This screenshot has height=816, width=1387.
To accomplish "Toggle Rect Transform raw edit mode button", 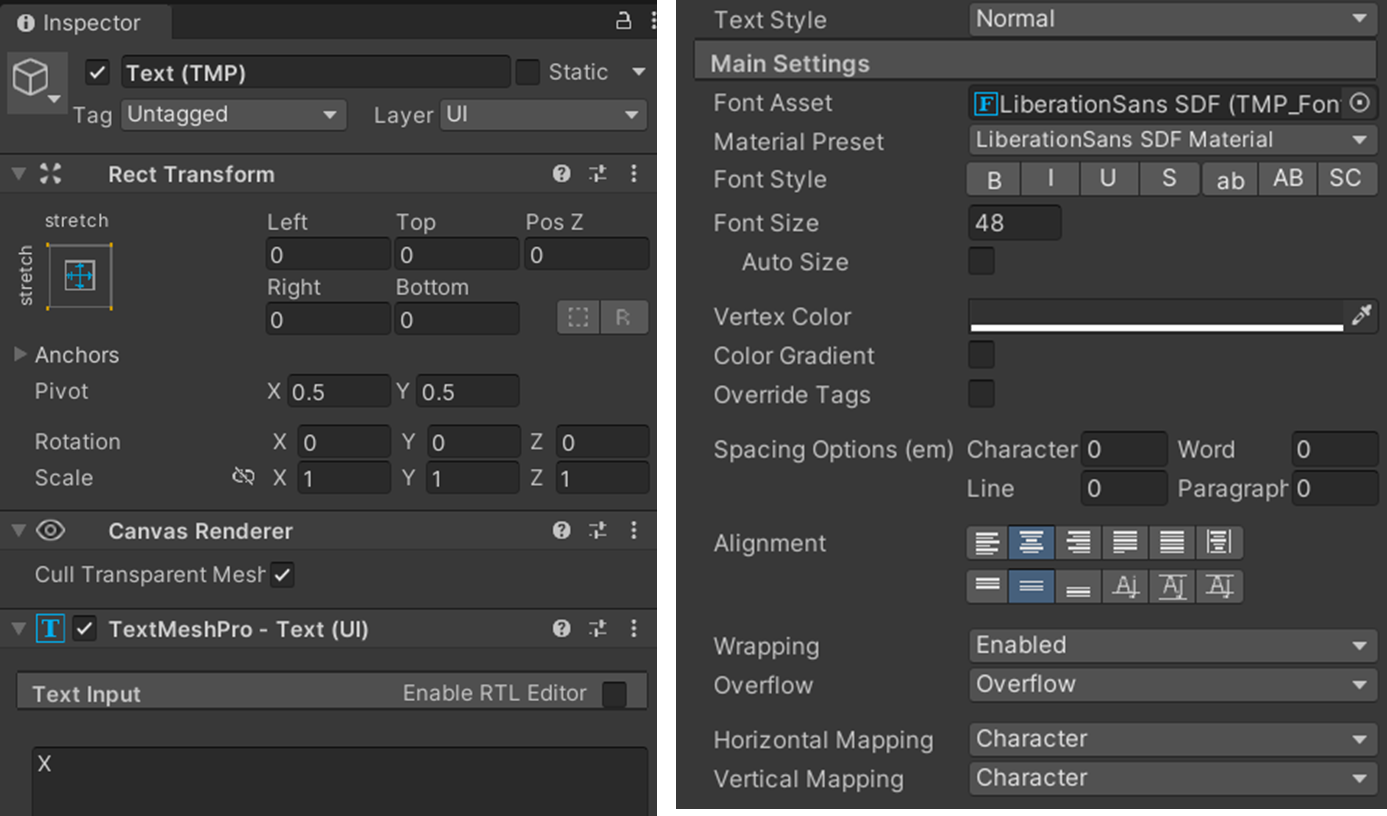I will (624, 317).
